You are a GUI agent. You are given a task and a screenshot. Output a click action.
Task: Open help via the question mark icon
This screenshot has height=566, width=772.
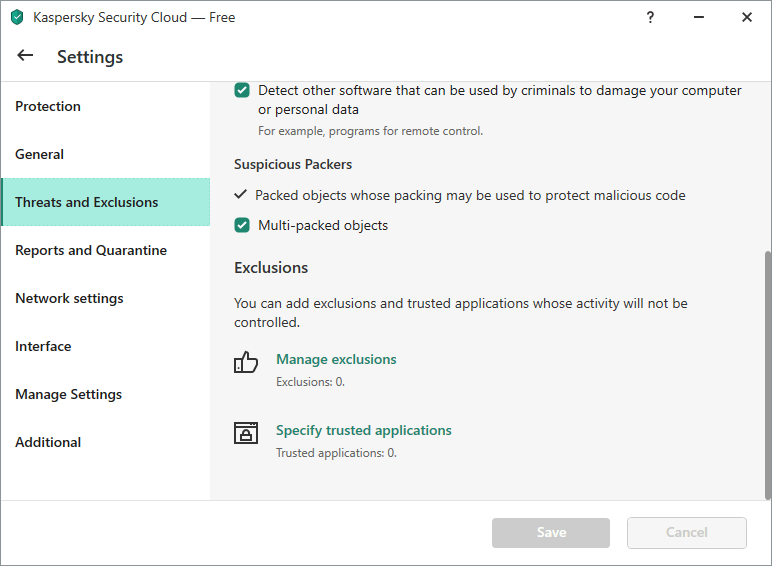click(650, 17)
